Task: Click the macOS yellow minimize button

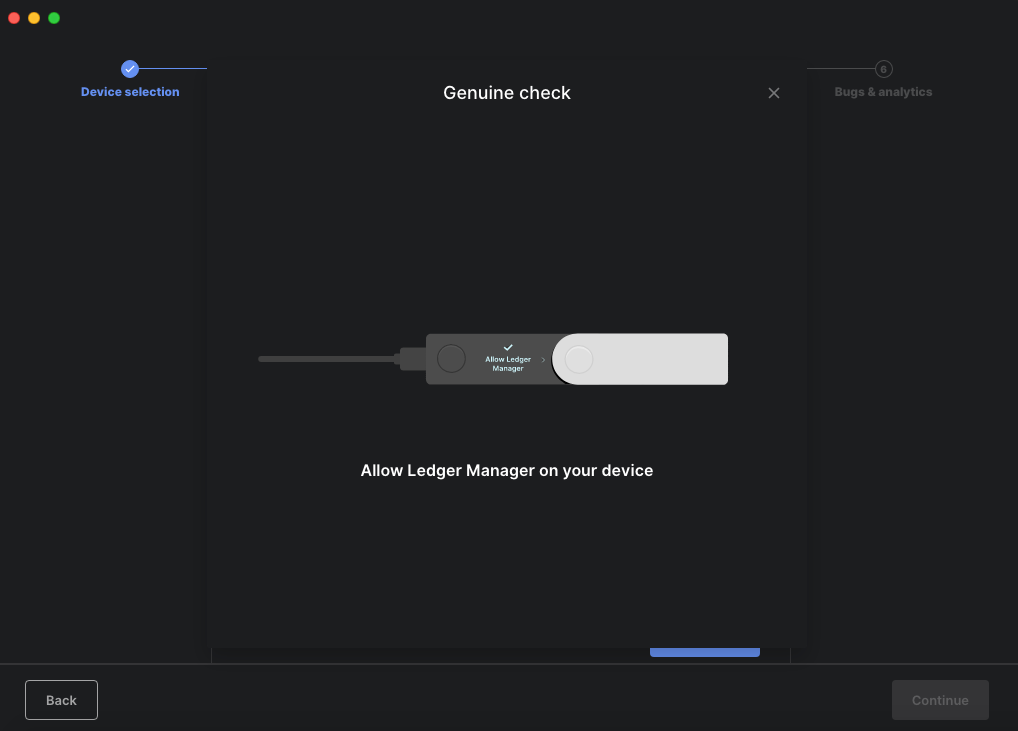Action: (34, 18)
